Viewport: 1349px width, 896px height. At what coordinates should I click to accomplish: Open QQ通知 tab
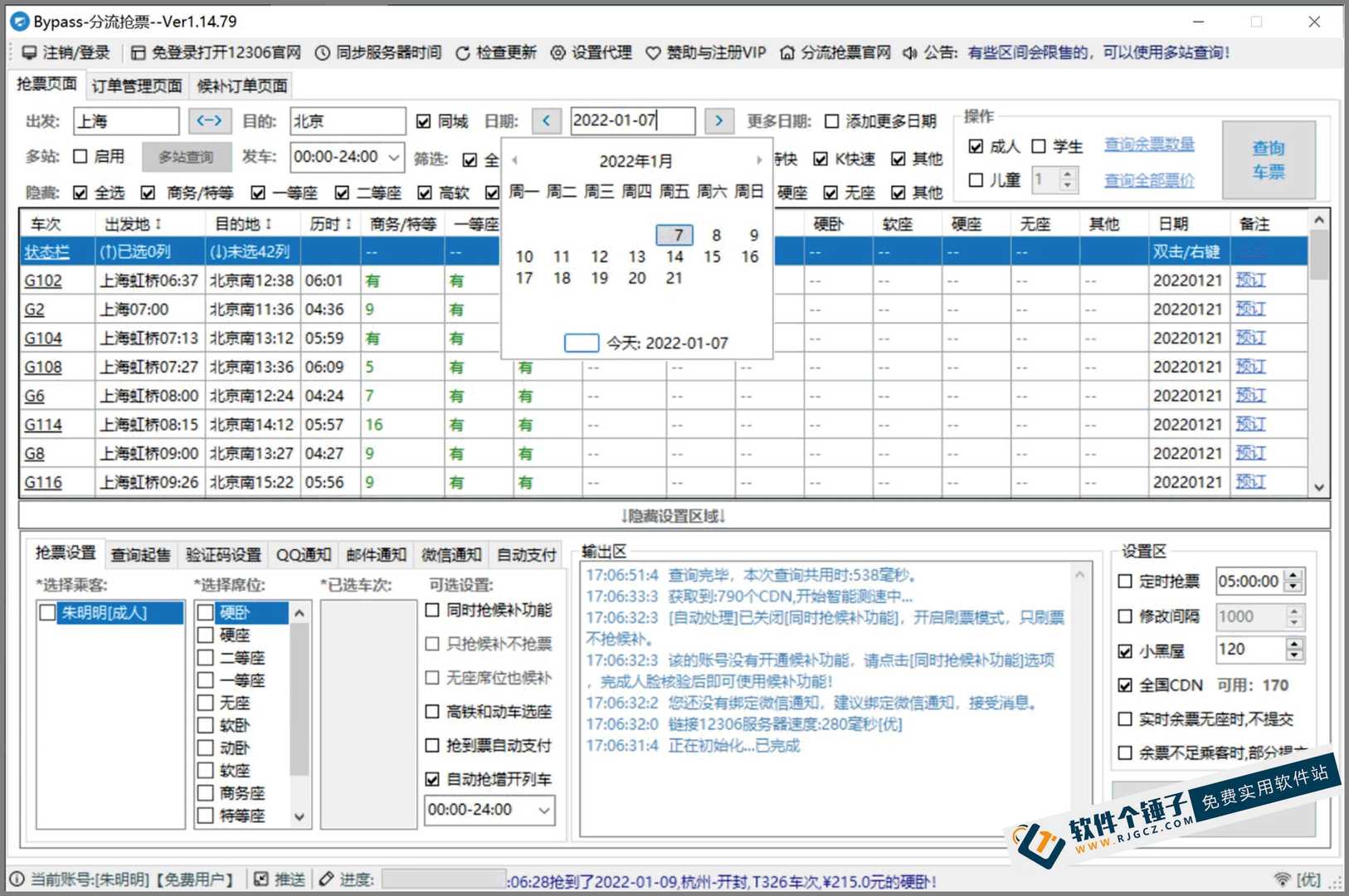(x=304, y=555)
